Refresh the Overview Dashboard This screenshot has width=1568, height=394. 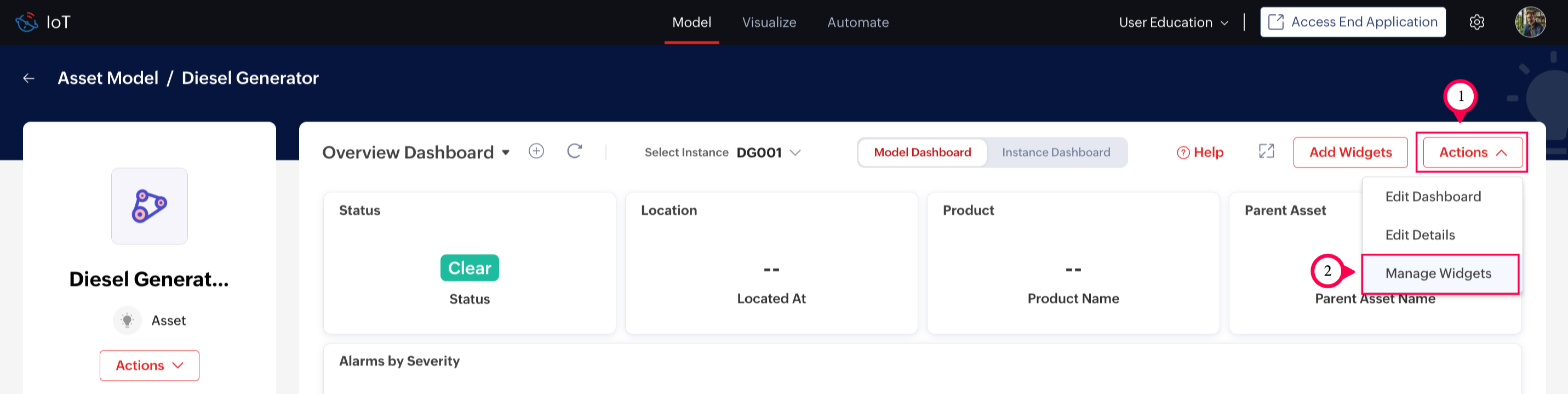click(x=574, y=151)
